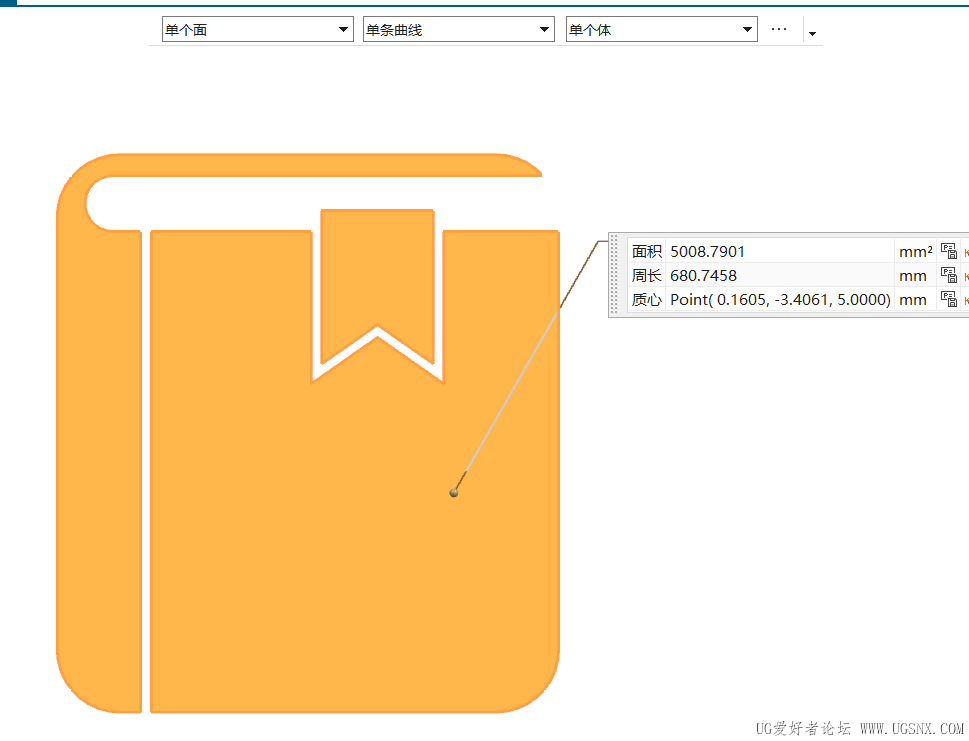Screen dimensions: 969x741
Task: Click the orange icon at end of 质心 row
Action: 966,300
